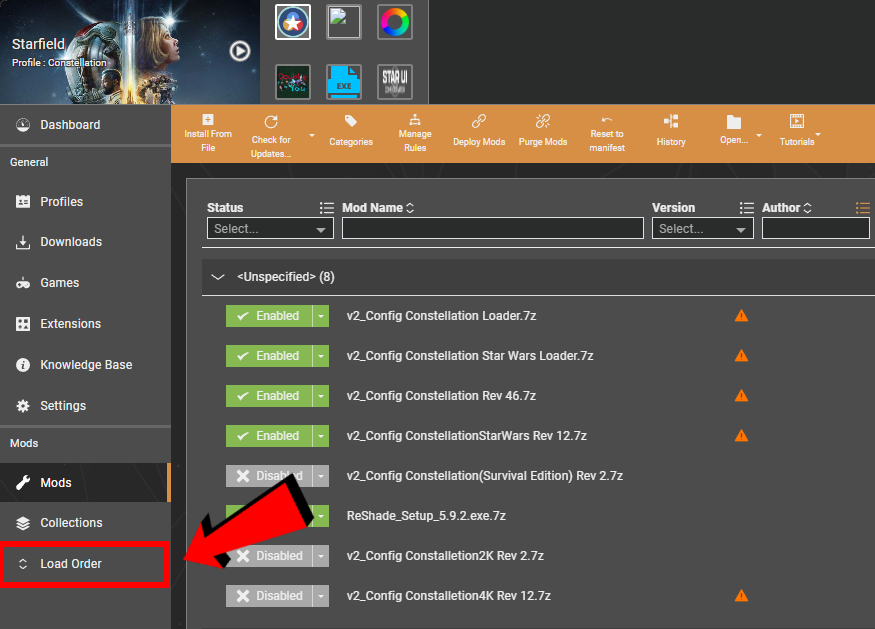Open Load Order in the sidebar
Screen dimensions: 875x629
point(85,564)
